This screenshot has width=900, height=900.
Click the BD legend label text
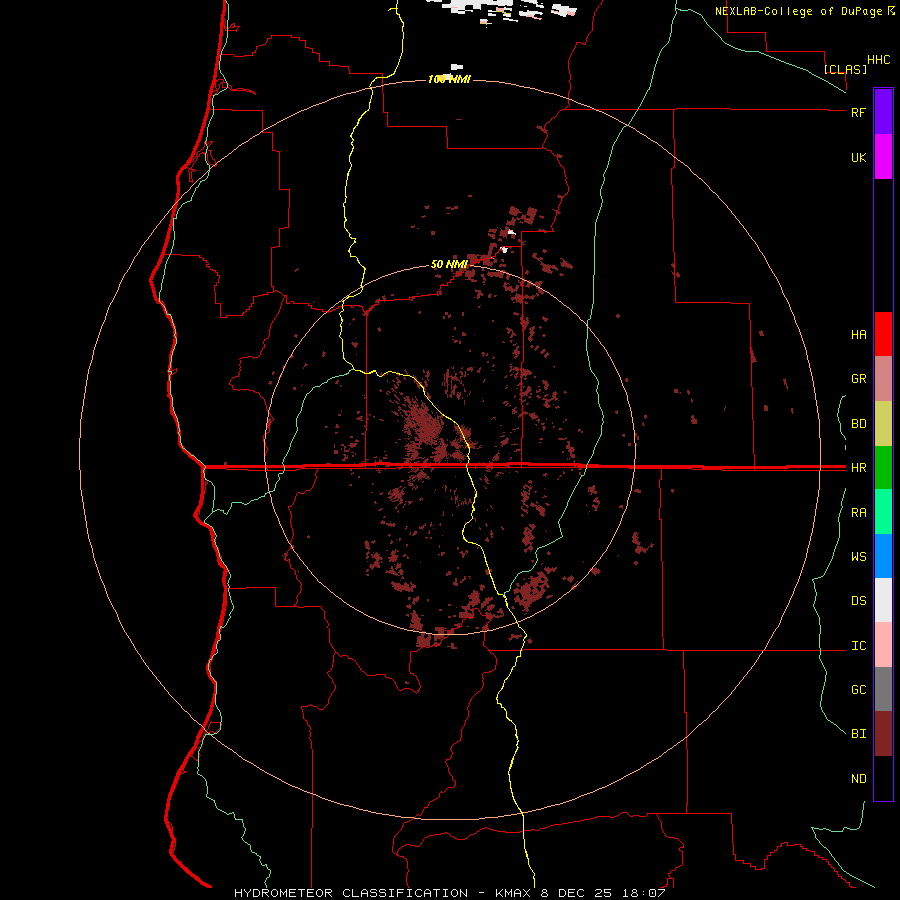coord(858,424)
